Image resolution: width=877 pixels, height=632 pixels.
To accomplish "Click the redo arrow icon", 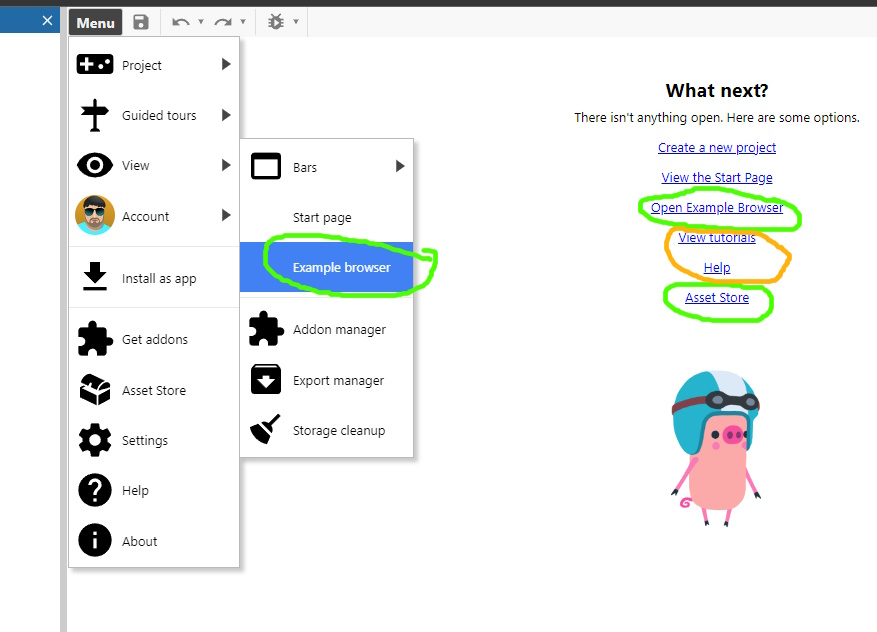I will [x=223, y=22].
